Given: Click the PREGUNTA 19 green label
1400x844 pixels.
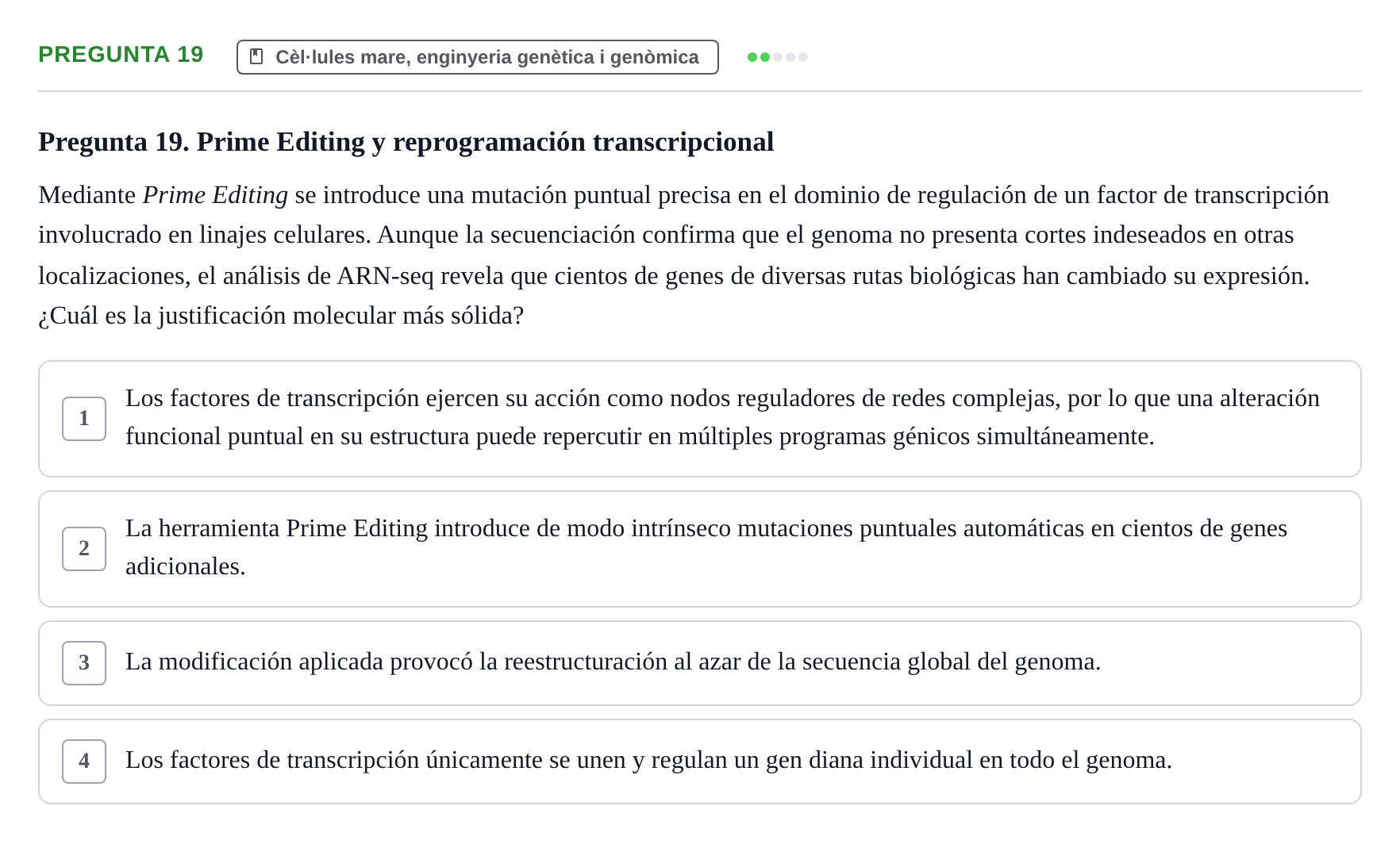Looking at the screenshot, I should (121, 55).
